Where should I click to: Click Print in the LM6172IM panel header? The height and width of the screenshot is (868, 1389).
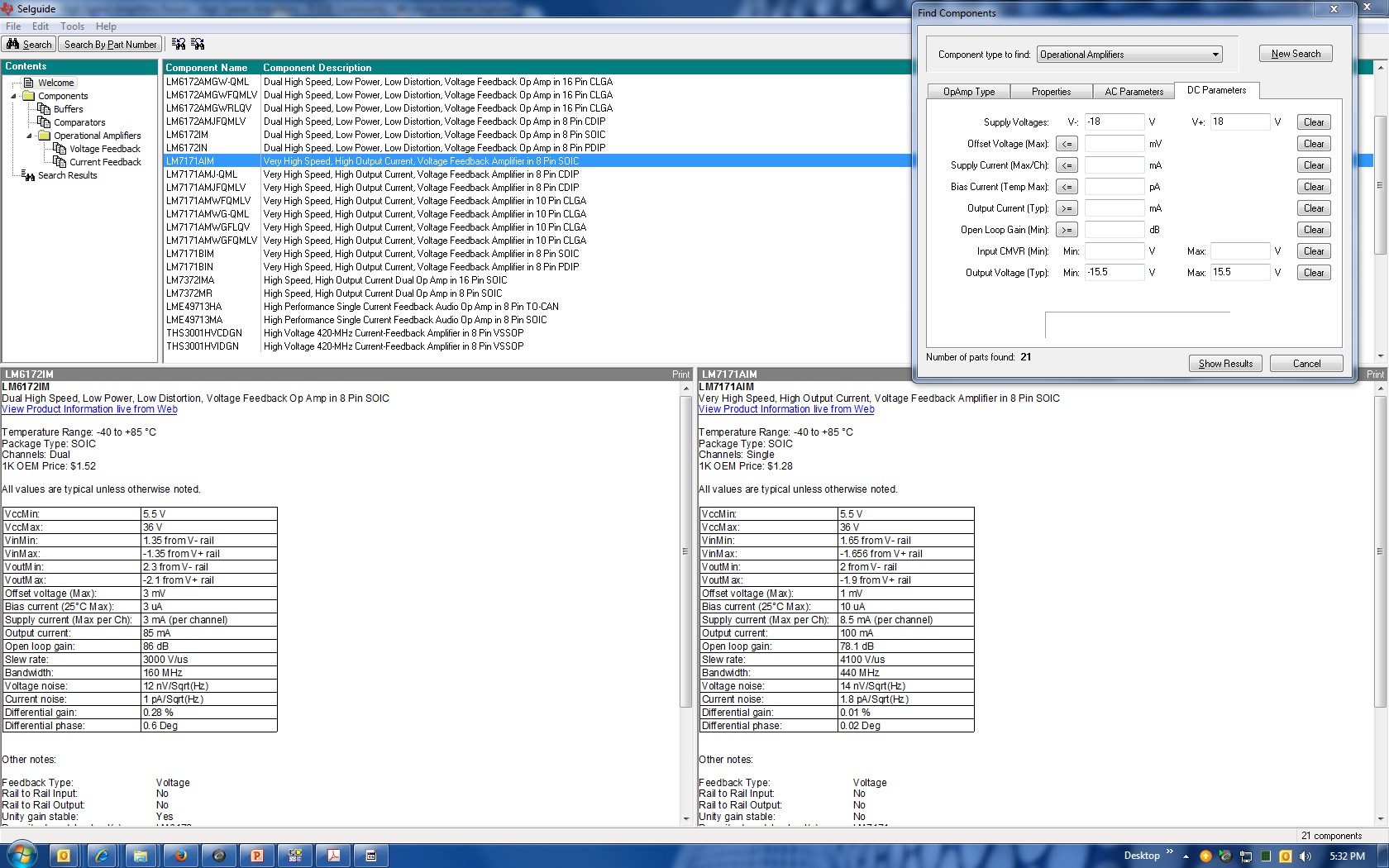pos(680,374)
